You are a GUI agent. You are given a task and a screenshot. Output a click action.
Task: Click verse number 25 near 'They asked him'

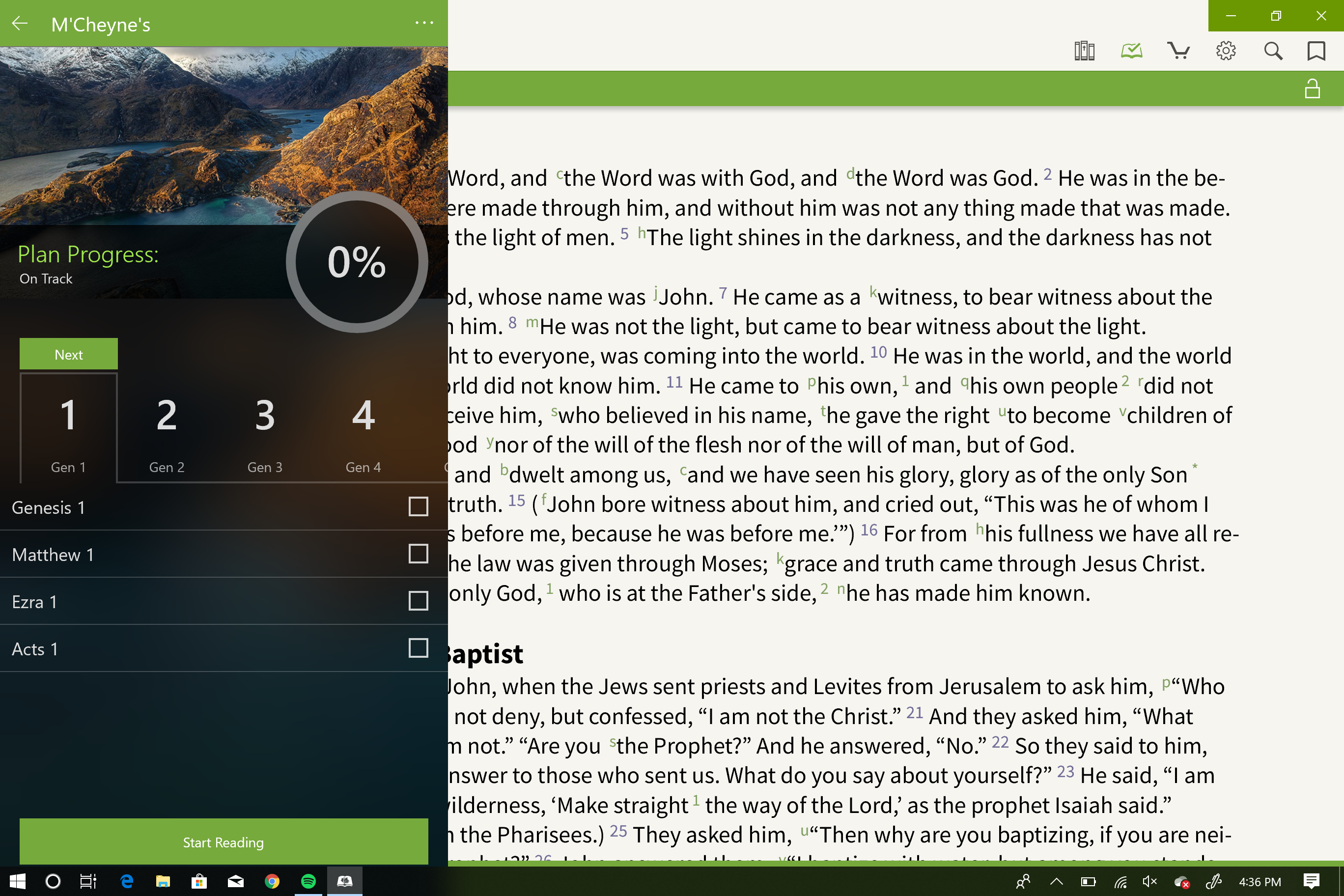[x=618, y=831]
